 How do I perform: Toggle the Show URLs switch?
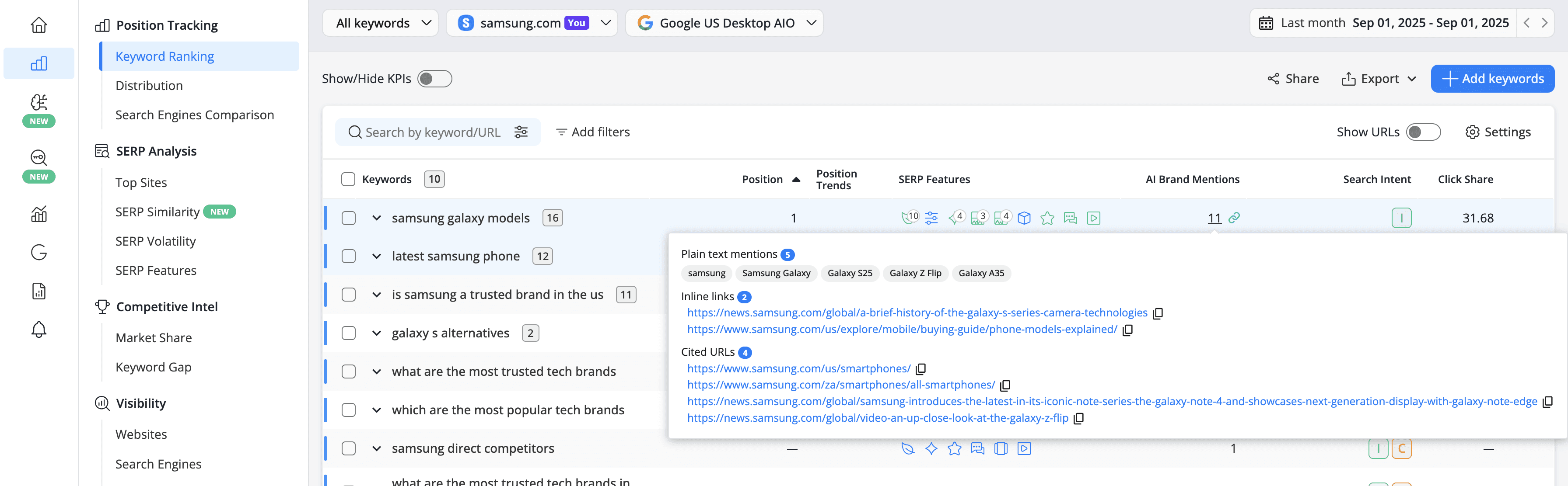click(x=1423, y=132)
